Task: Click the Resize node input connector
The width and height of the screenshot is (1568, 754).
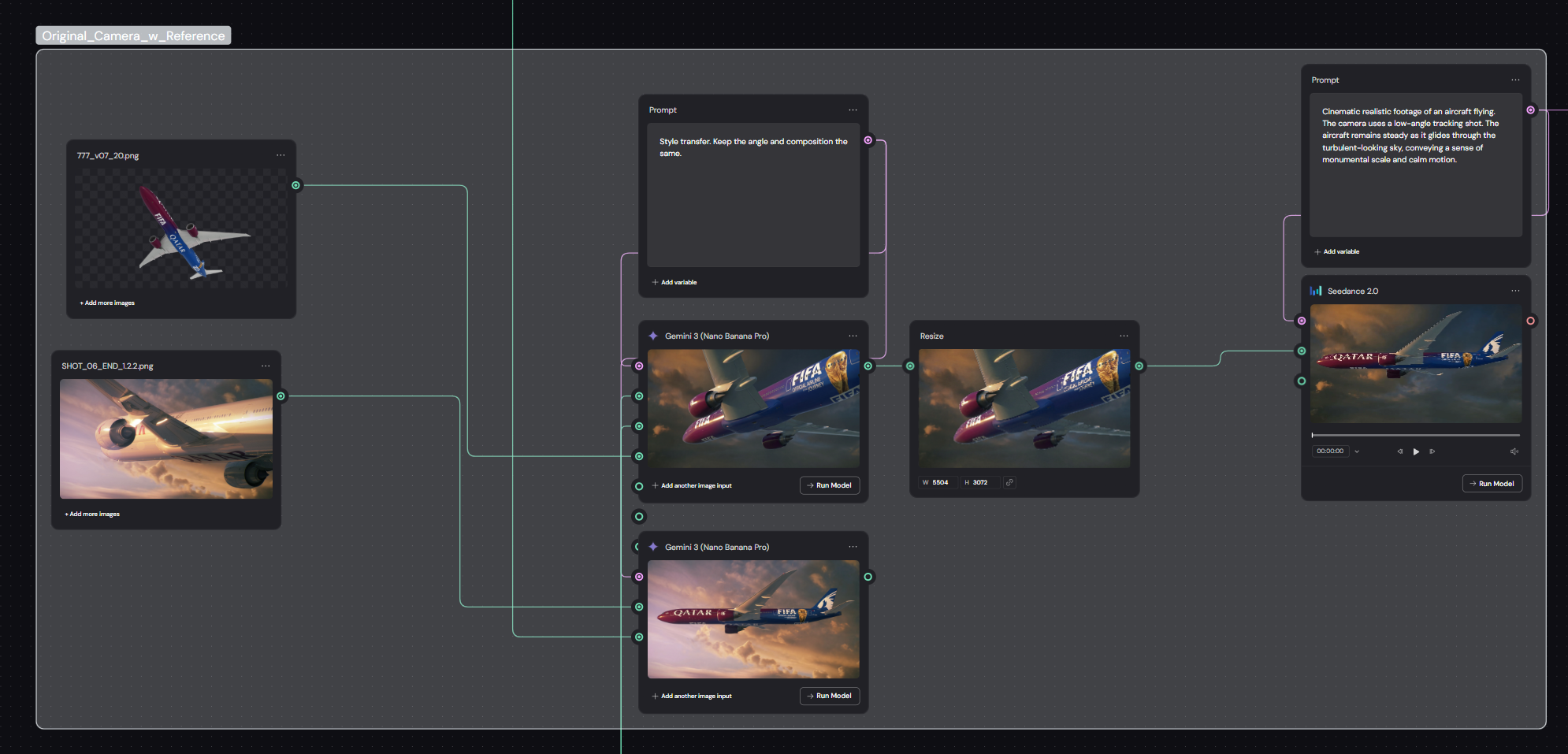Action: click(910, 366)
